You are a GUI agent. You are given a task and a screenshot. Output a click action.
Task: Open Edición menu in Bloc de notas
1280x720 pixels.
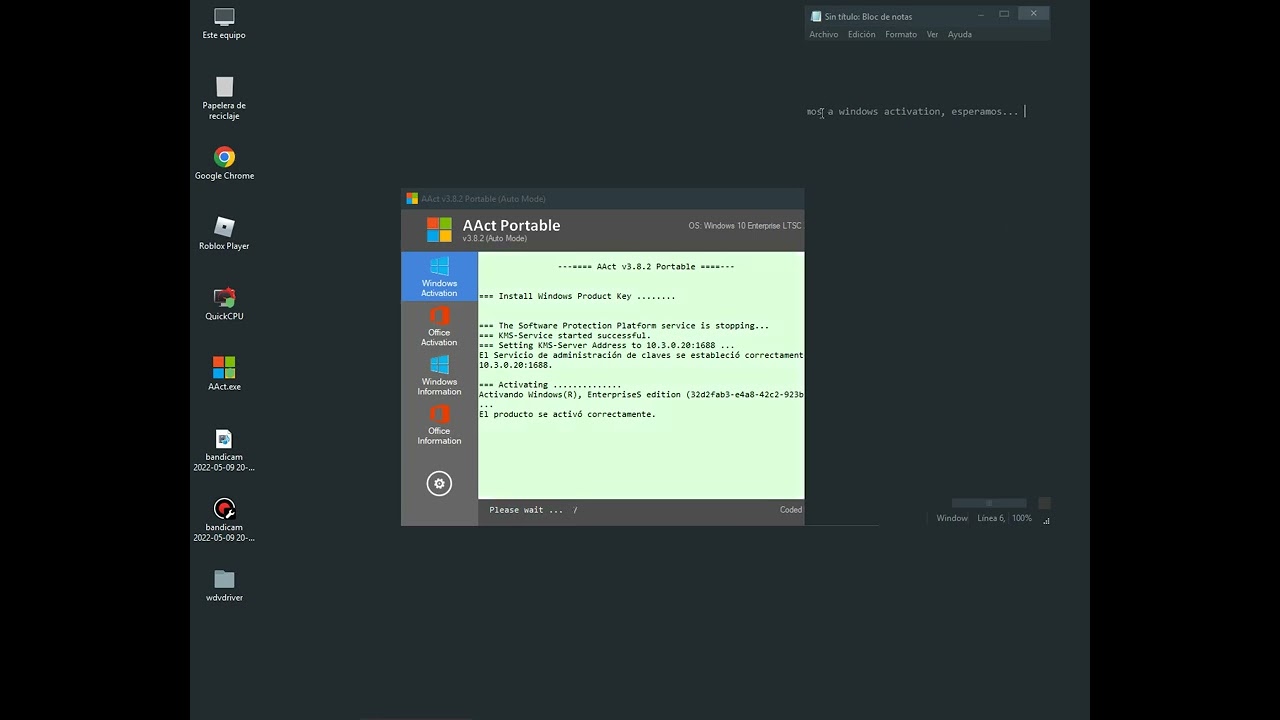coord(861,34)
